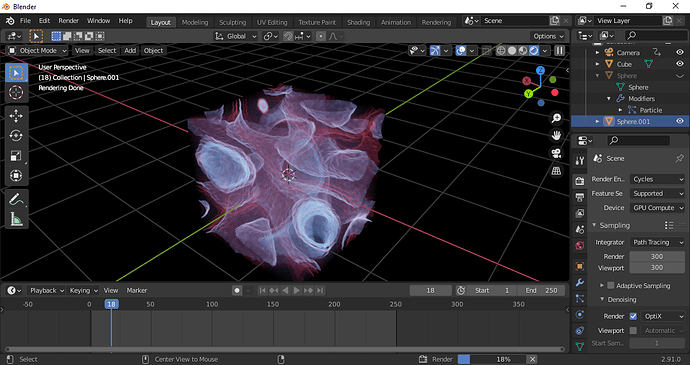
Task: Click the Viewport samples field 300
Action: click(x=657, y=268)
